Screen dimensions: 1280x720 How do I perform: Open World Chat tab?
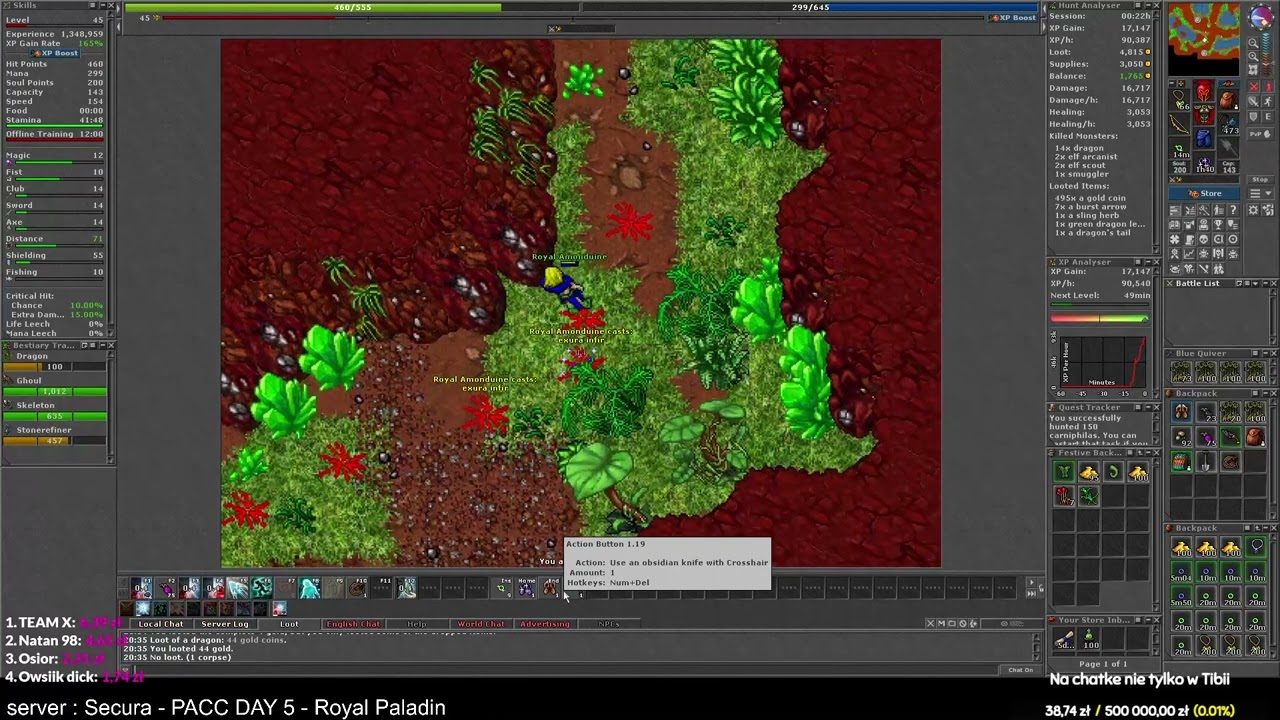pos(481,624)
